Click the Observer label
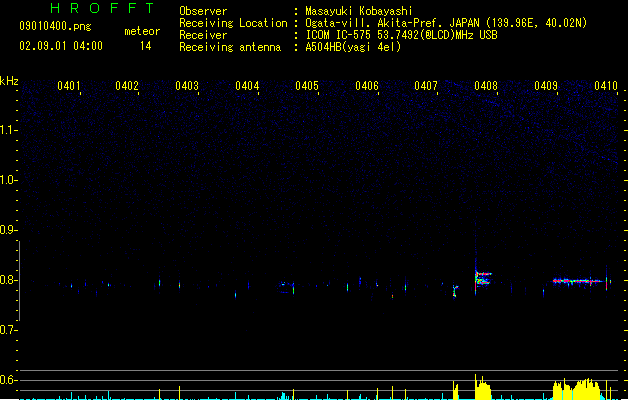The width and height of the screenshot is (629, 400). click(203, 11)
